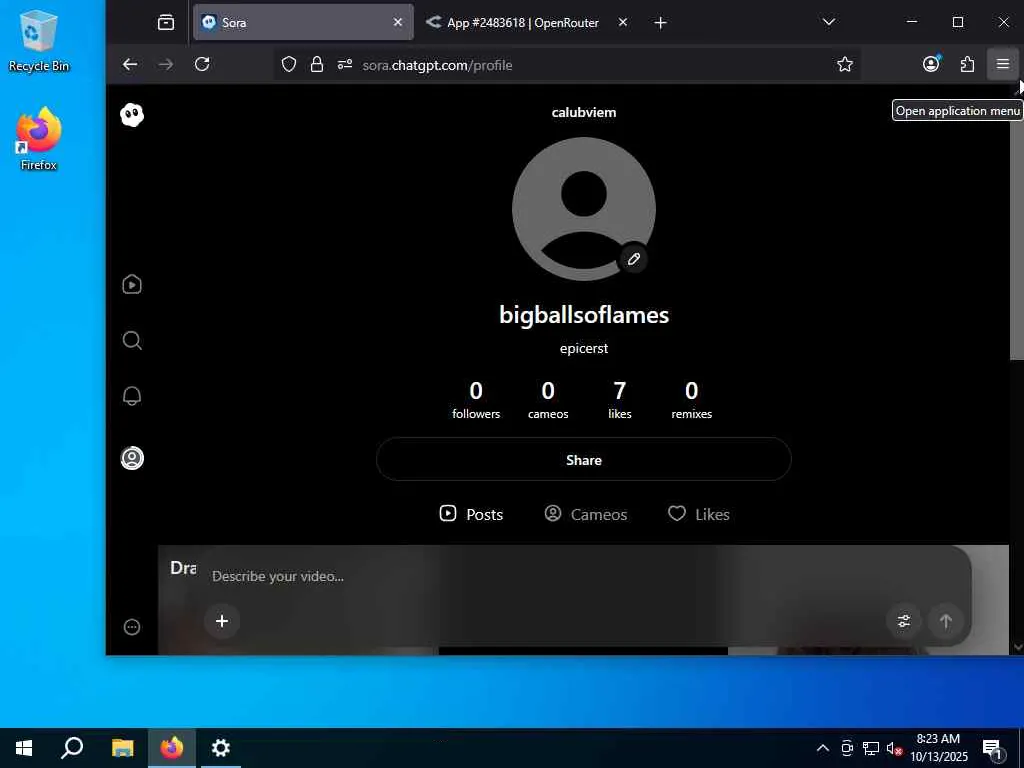The width and height of the screenshot is (1024, 768).
Task: Open video settings sliders icon in composer
Action: [904, 620]
